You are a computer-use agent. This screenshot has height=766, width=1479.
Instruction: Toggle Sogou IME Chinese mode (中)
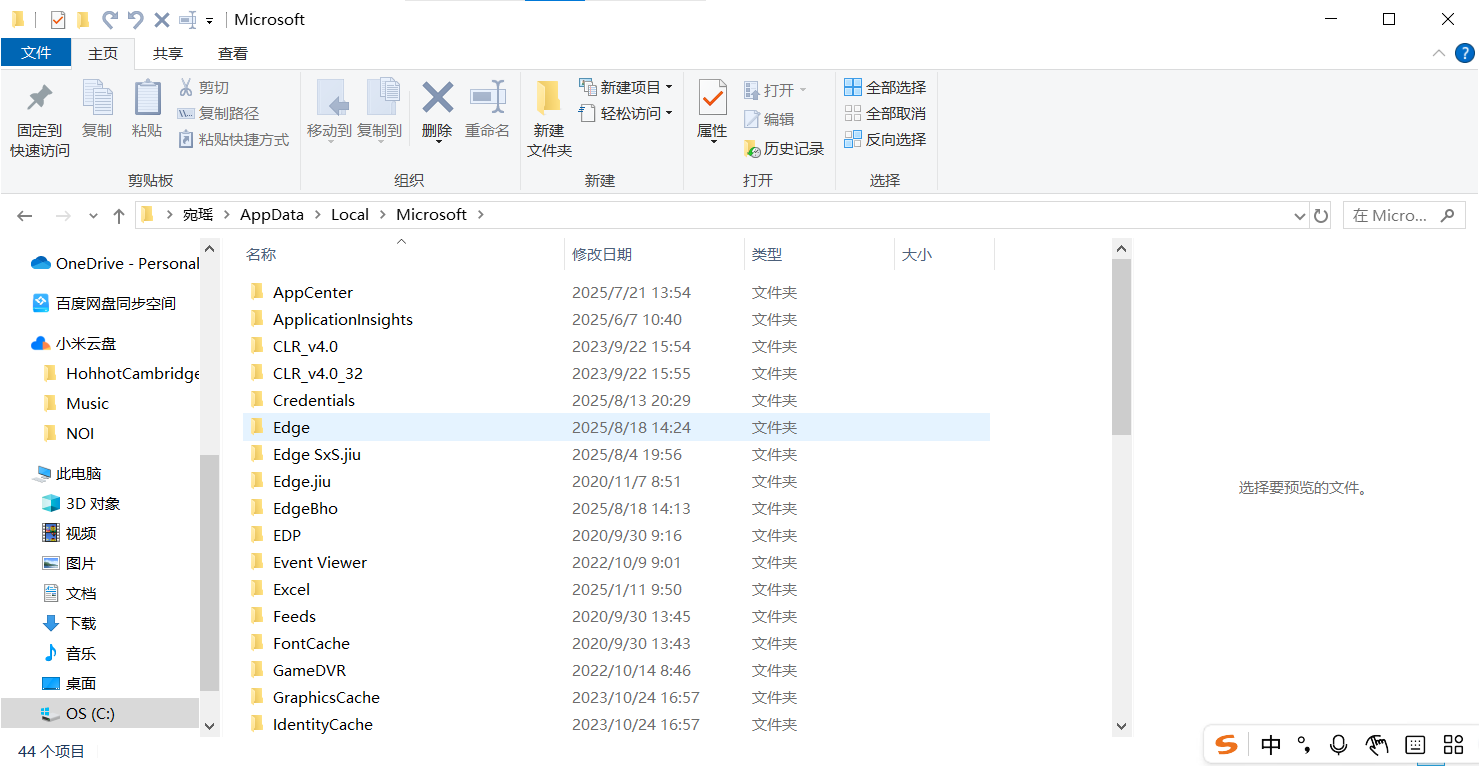click(1271, 745)
